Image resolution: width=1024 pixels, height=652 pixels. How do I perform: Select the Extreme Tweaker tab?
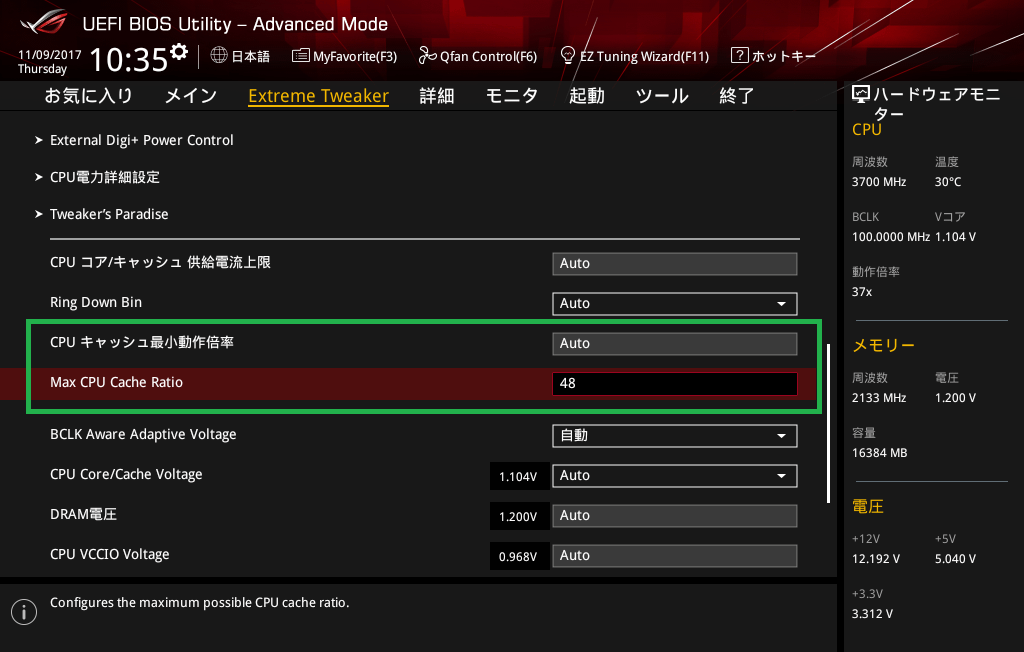point(319,96)
